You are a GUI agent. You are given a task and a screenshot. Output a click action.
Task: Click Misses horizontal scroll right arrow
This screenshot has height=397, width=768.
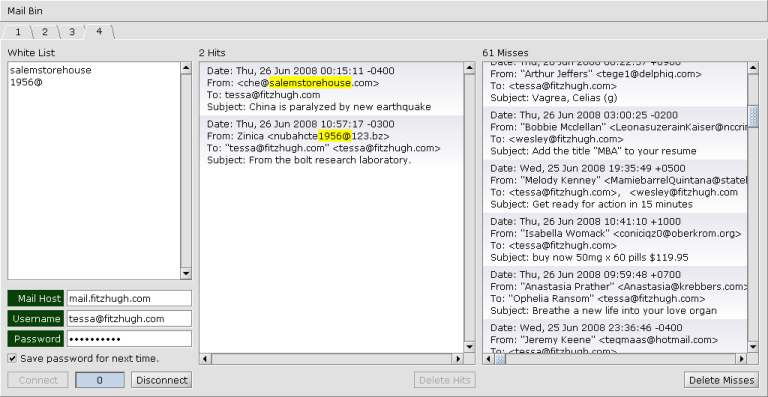pyautogui.click(x=742, y=359)
